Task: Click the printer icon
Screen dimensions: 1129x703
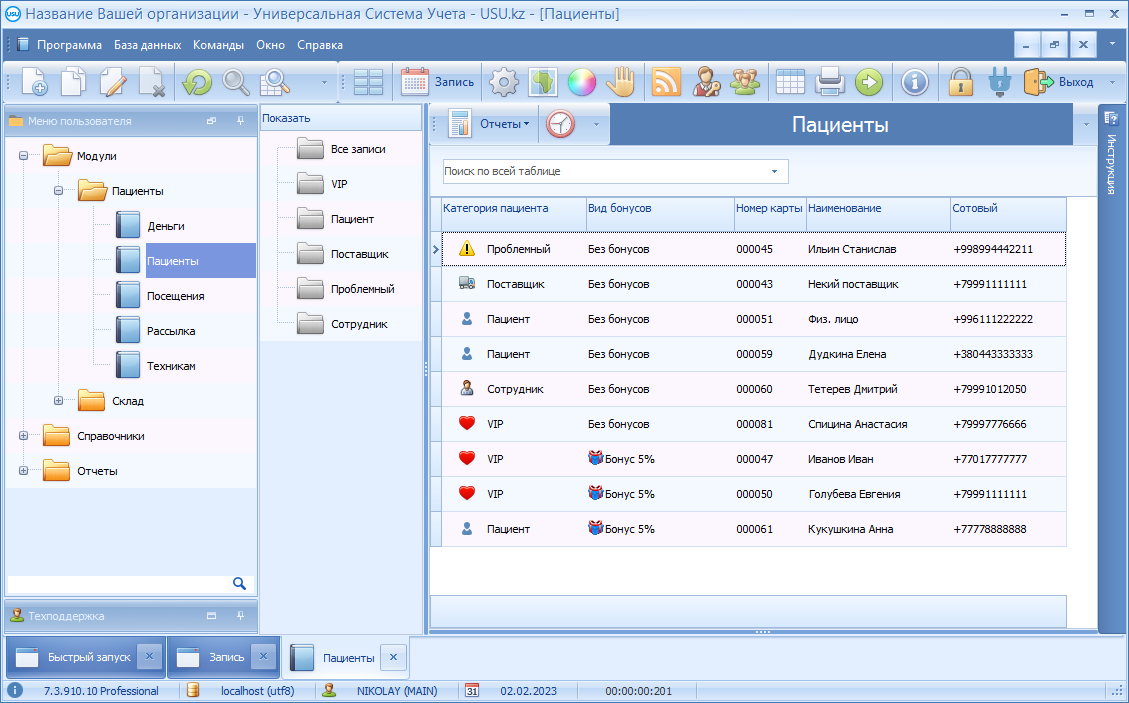Action: (x=830, y=82)
